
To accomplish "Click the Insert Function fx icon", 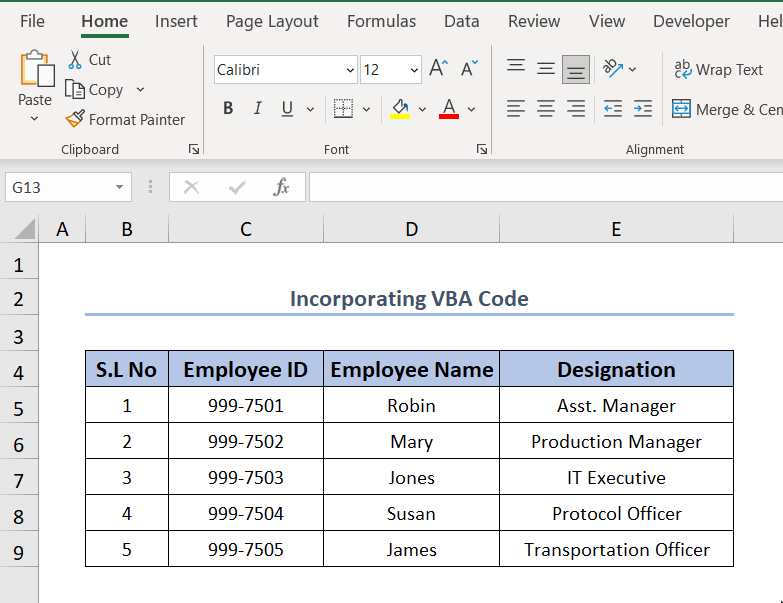I will [281, 187].
